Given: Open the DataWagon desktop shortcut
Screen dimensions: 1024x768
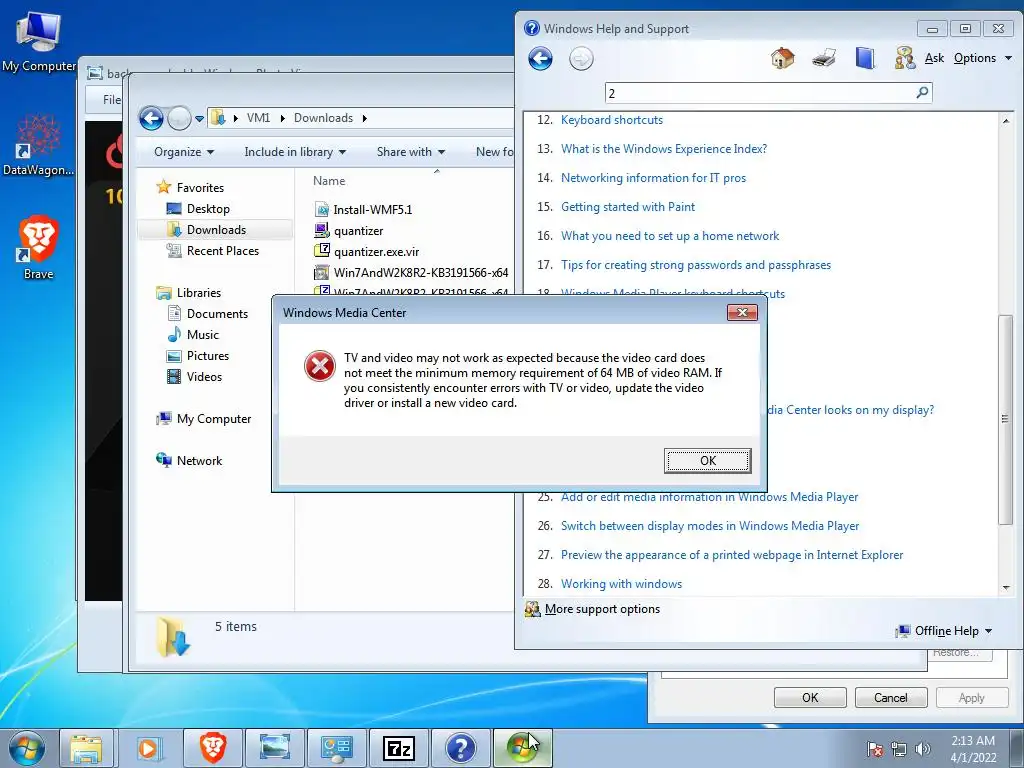Looking at the screenshot, I should (39, 146).
